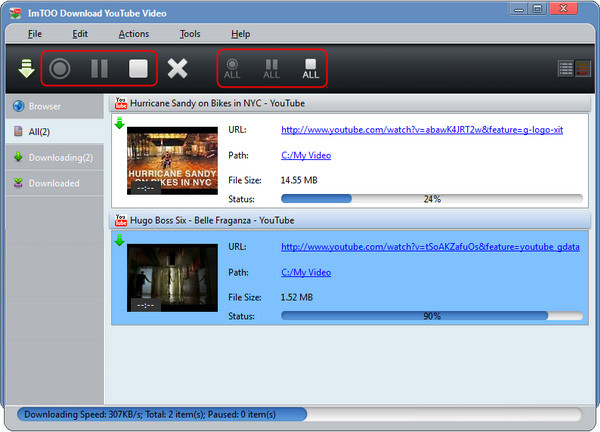Pause the selected download

click(99, 69)
